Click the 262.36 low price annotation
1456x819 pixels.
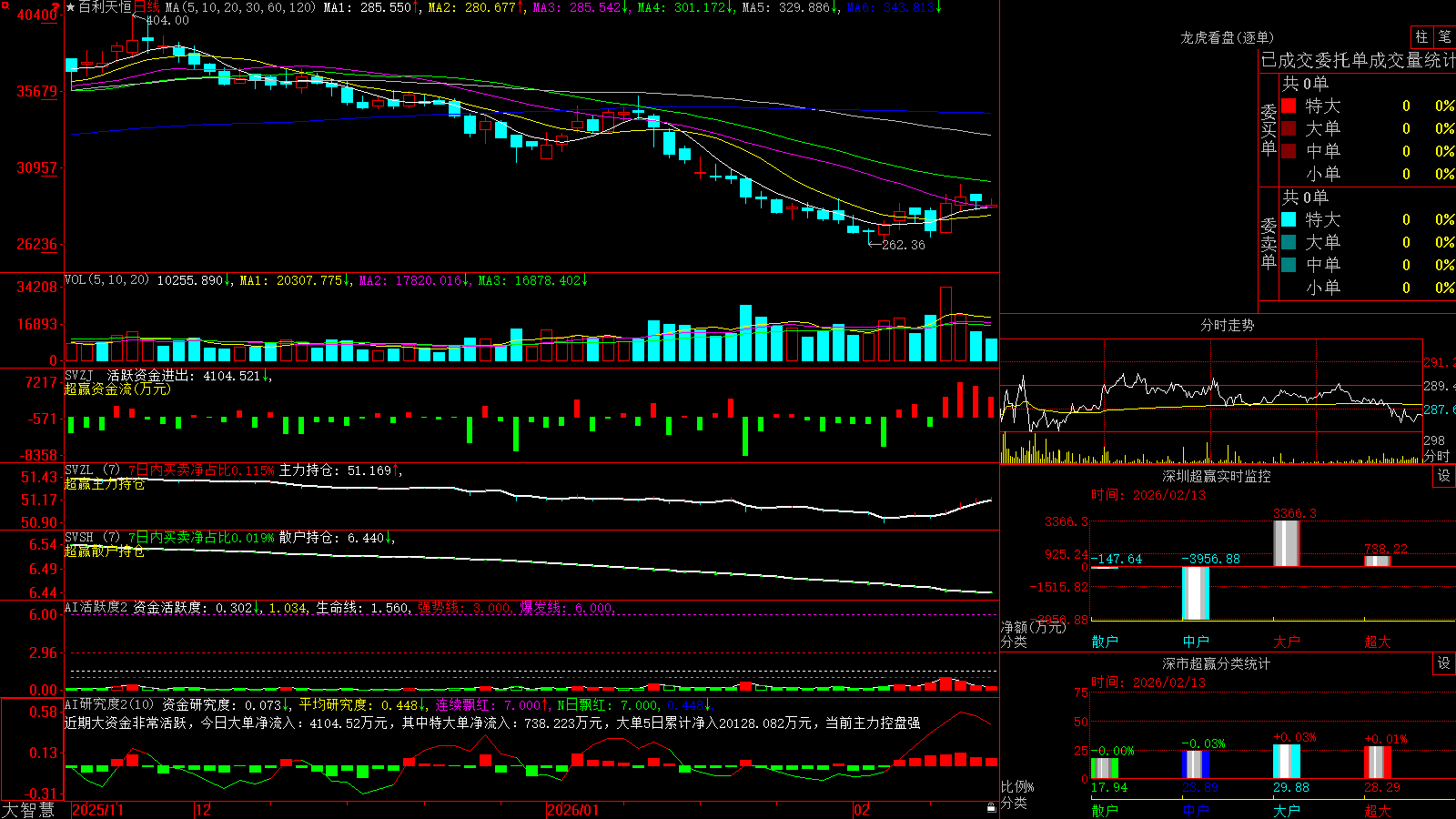point(904,245)
